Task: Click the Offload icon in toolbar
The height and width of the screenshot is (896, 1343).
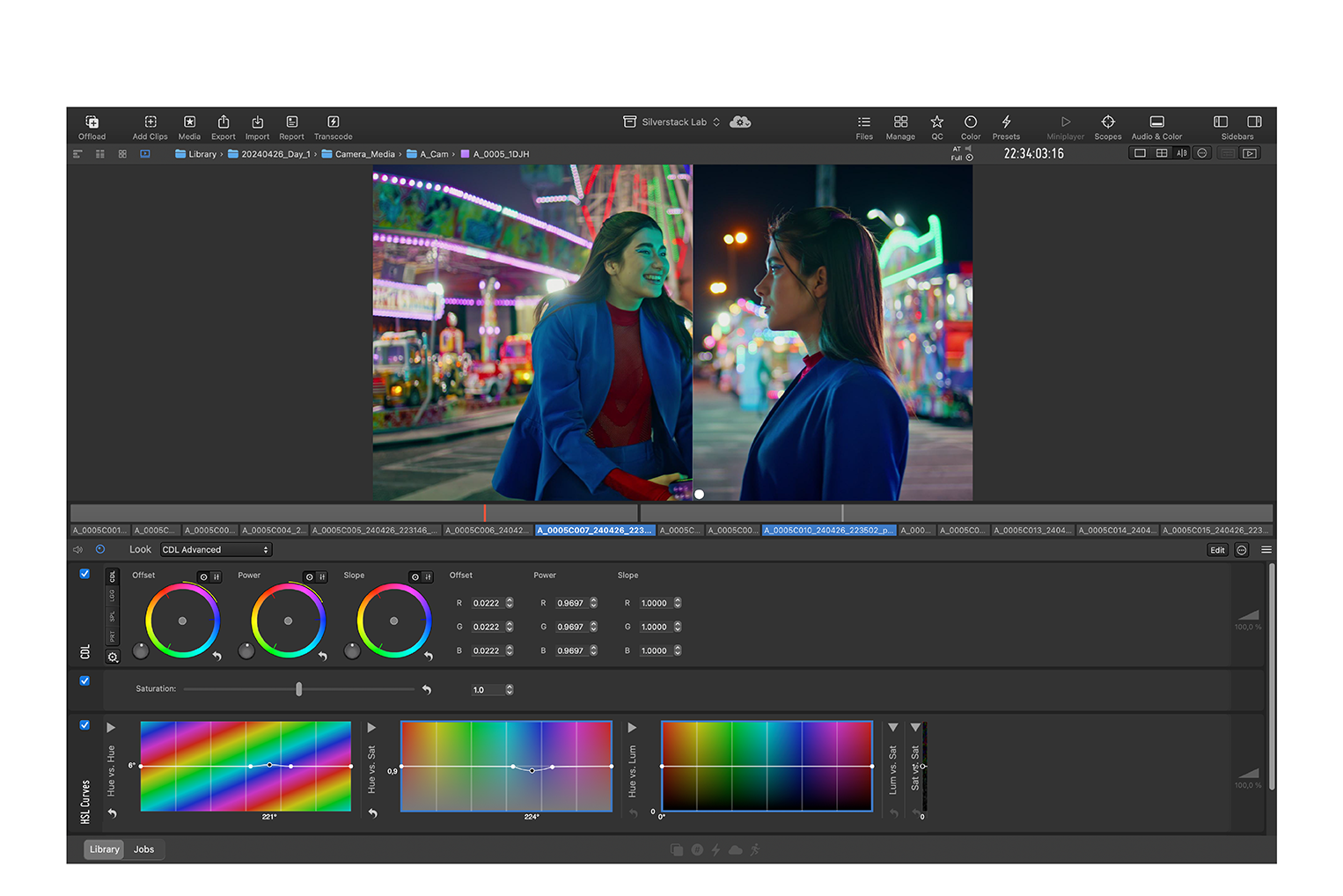Action: 92,122
